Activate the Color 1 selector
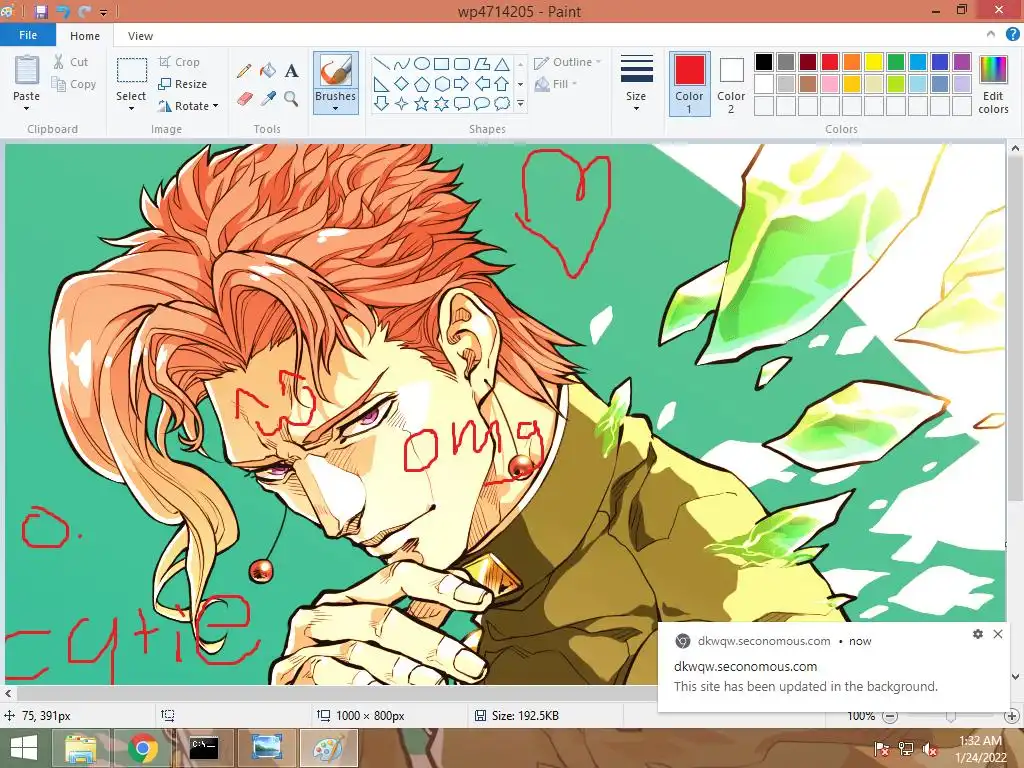1024x768 pixels. point(690,84)
